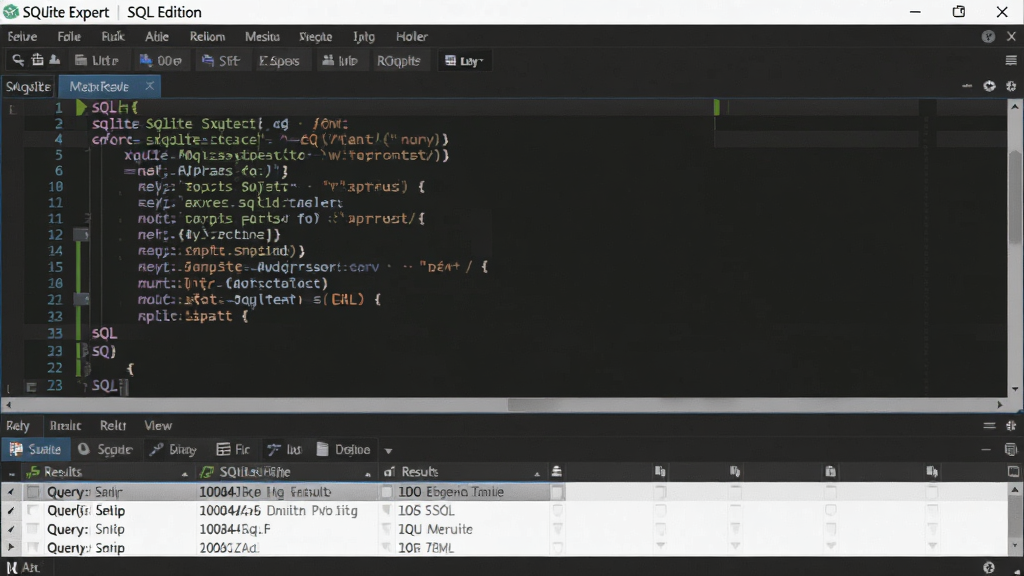Tick the checkbox for the Query: Sadr row
This screenshot has height=576, width=1024.
(x=33, y=492)
